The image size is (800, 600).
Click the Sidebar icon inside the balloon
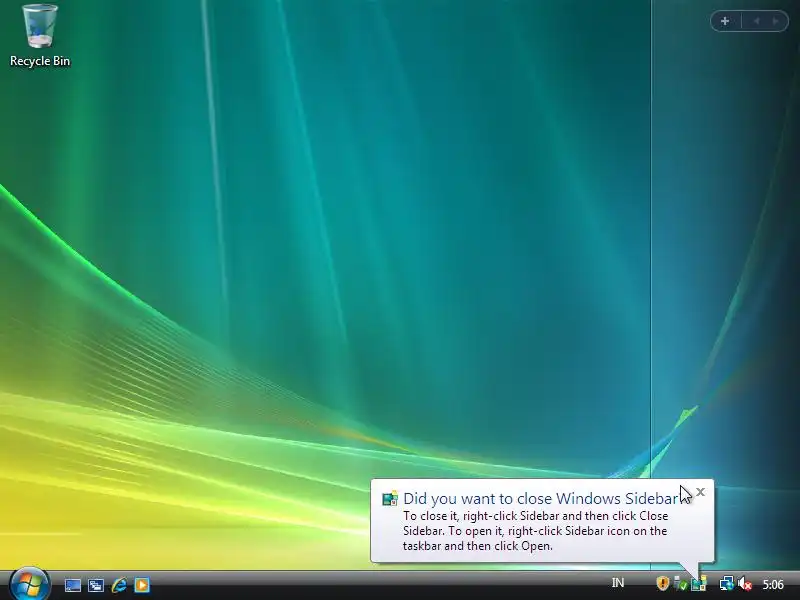click(x=390, y=498)
